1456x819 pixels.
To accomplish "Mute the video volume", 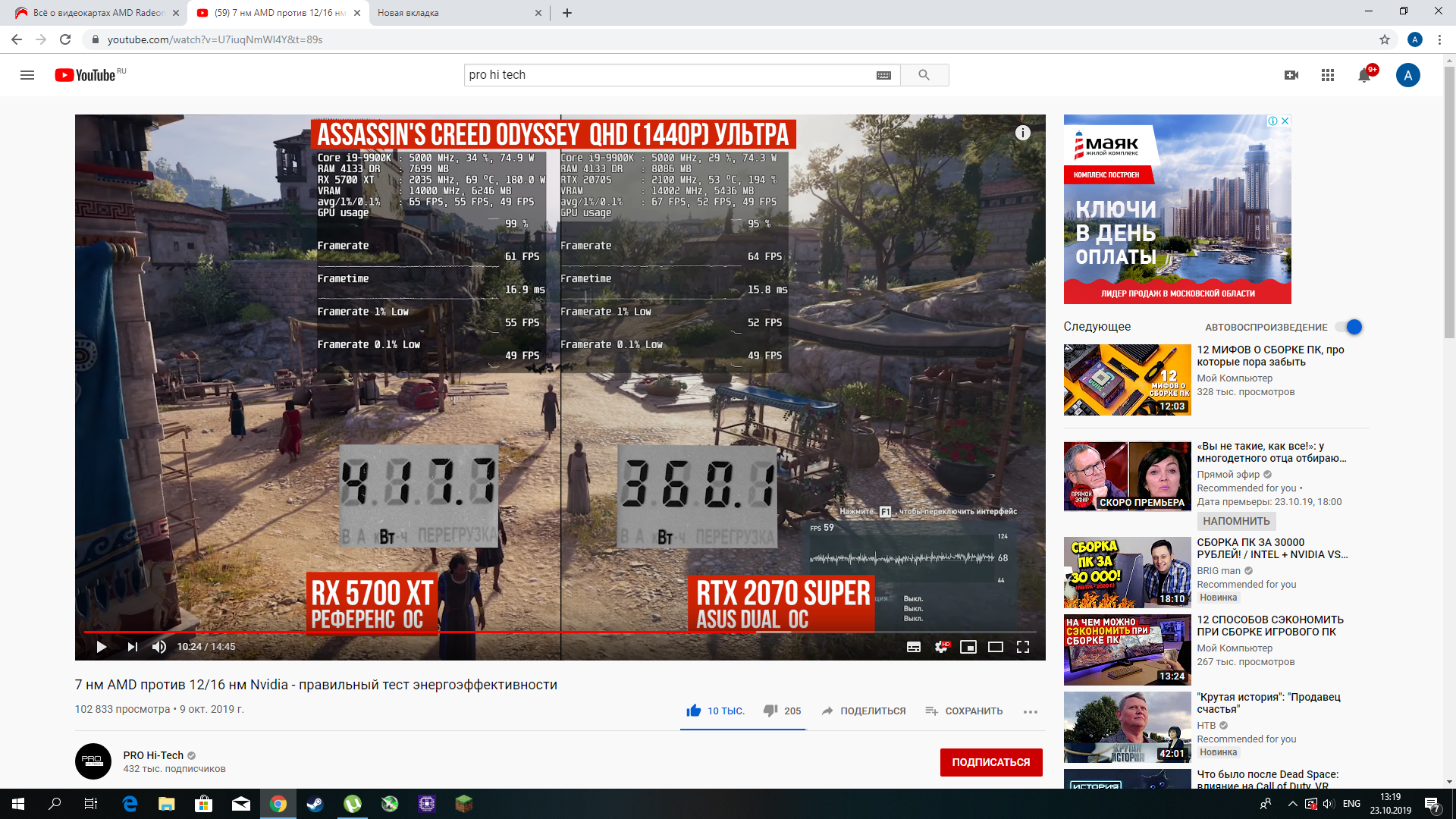I will (x=159, y=647).
